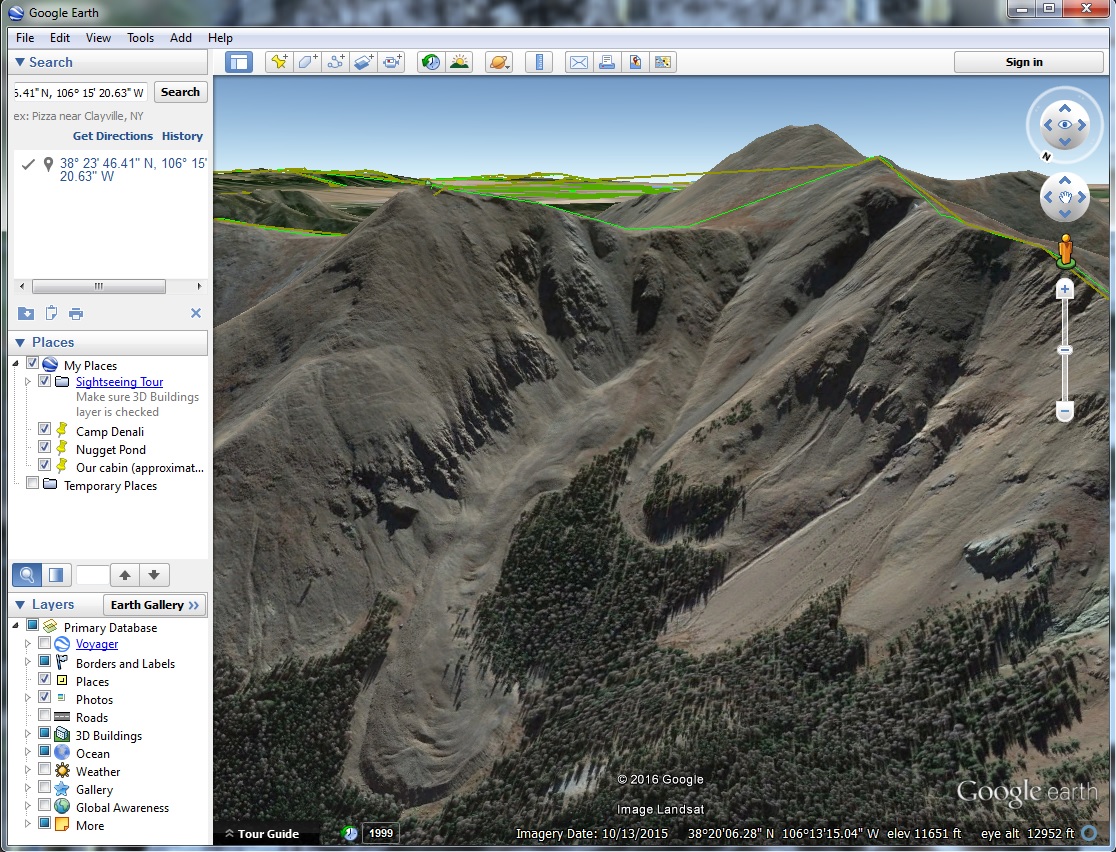Screen dimensions: 1116x852
Task: Click search results horizontal scrollbar thumb
Action: [99, 286]
